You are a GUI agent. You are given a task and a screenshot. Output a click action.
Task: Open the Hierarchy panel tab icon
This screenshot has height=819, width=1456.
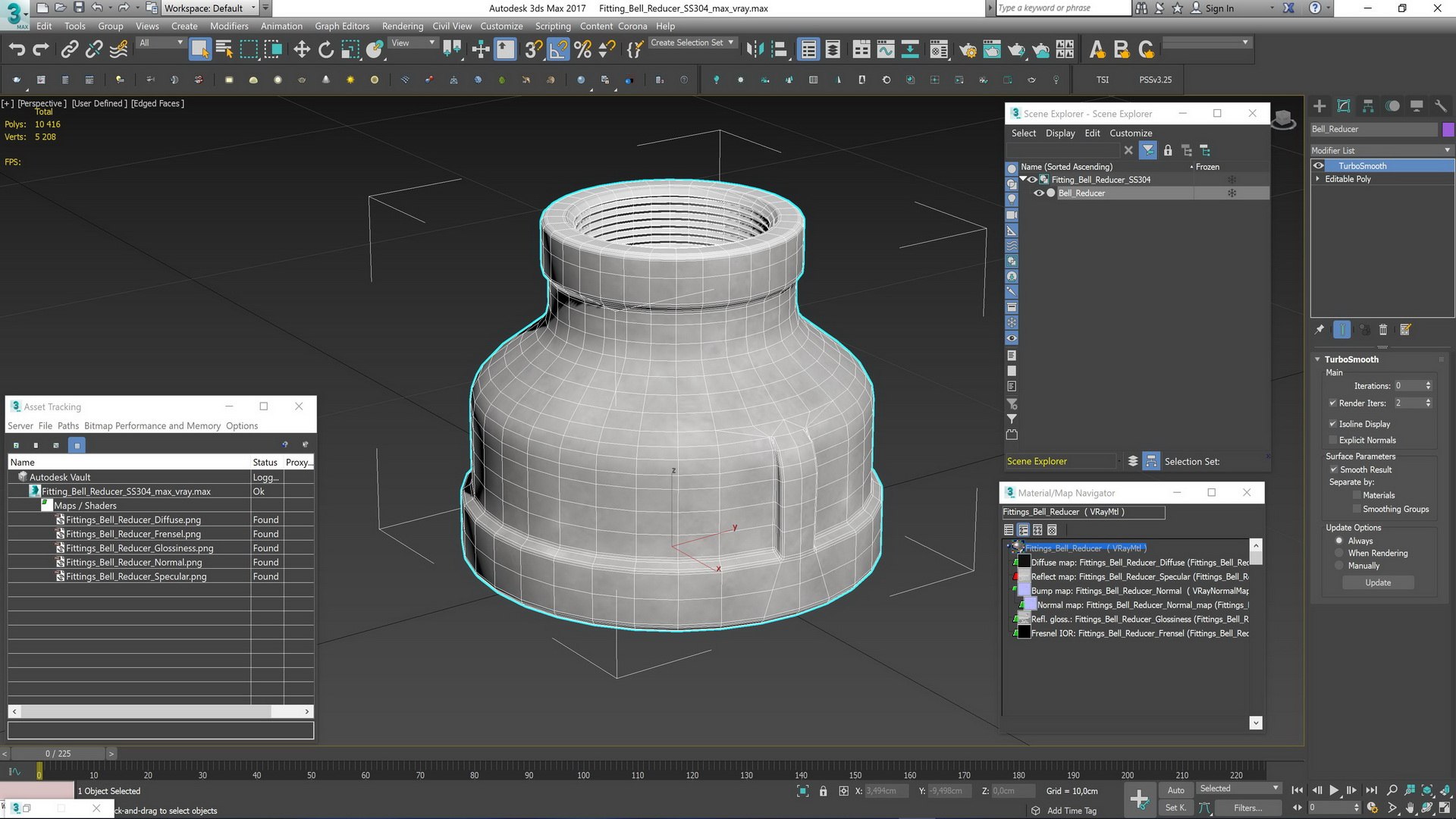(x=1368, y=106)
